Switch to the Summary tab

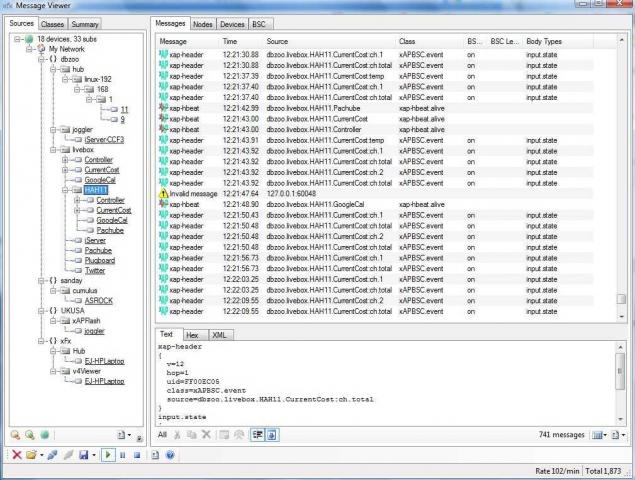click(x=85, y=24)
